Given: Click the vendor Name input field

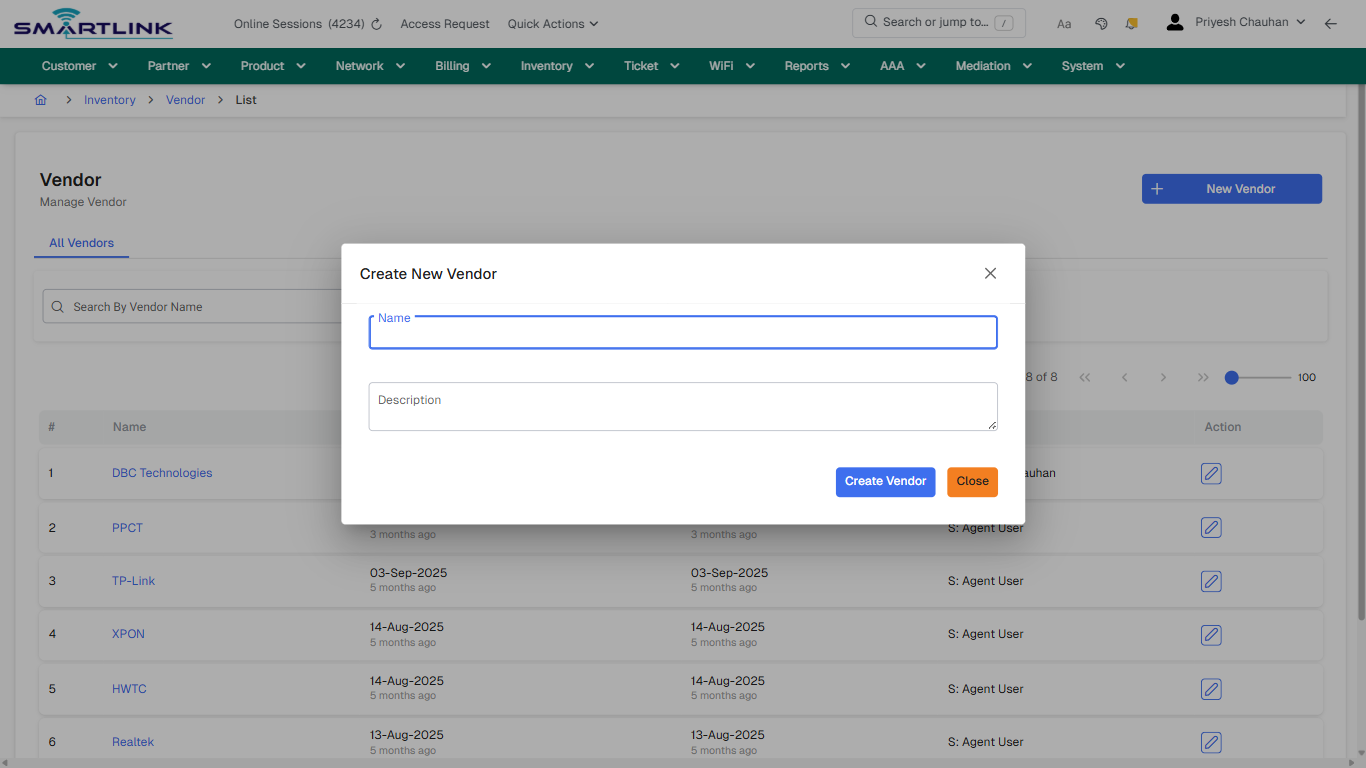Looking at the screenshot, I should [683, 332].
